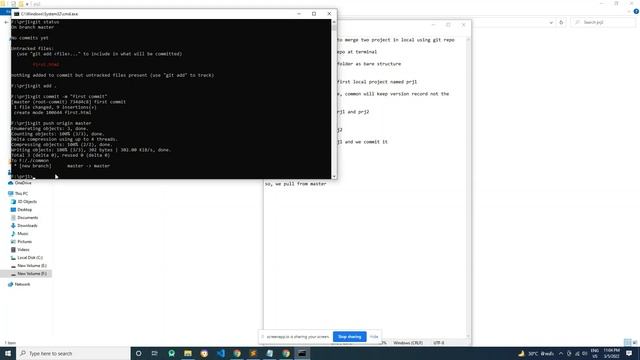Image resolution: width=640 pixels, height=360 pixels.
Task: Click the 'git push origin master' line in cmd
Action: tap(51, 123)
